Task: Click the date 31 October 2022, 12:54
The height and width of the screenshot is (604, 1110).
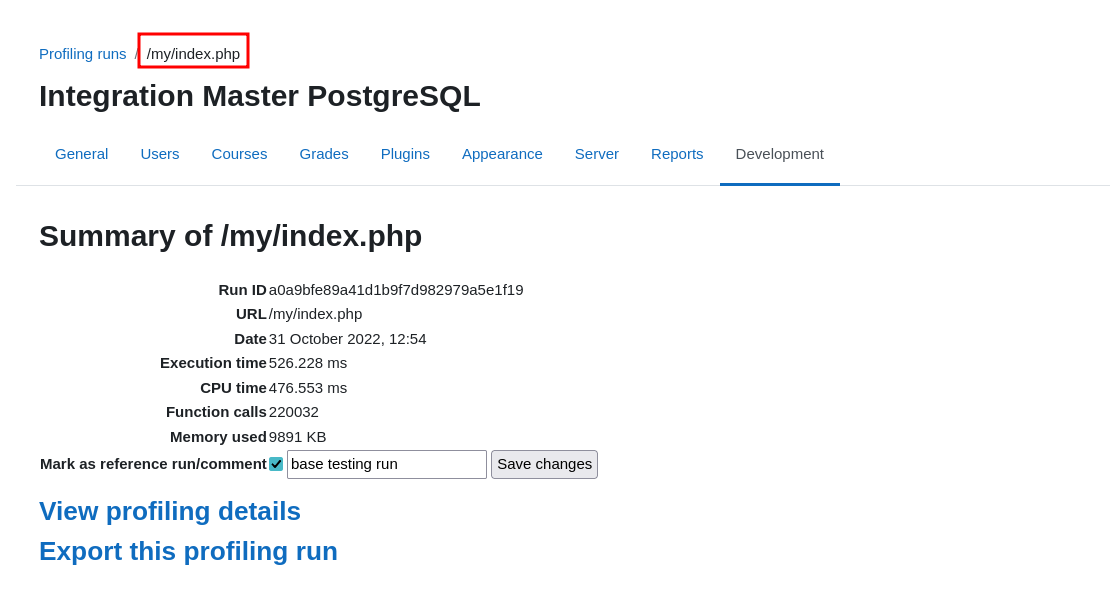Action: click(x=348, y=338)
